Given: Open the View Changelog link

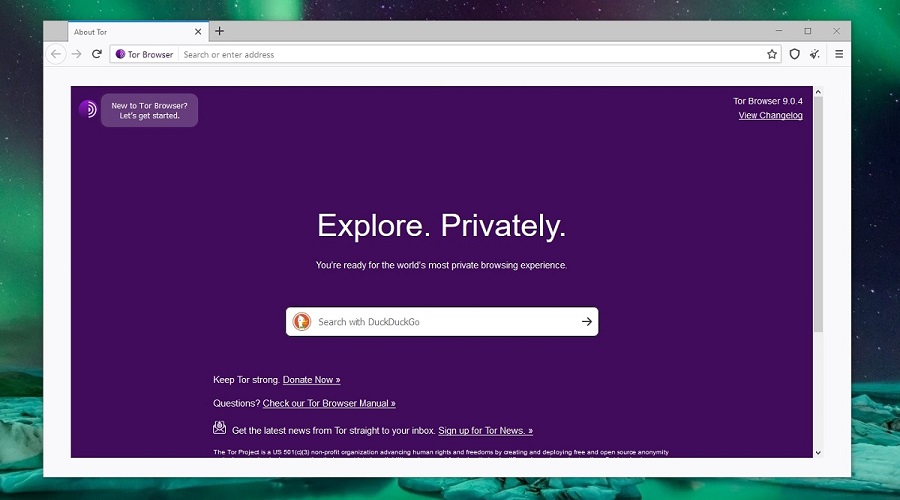Looking at the screenshot, I should click(x=770, y=116).
